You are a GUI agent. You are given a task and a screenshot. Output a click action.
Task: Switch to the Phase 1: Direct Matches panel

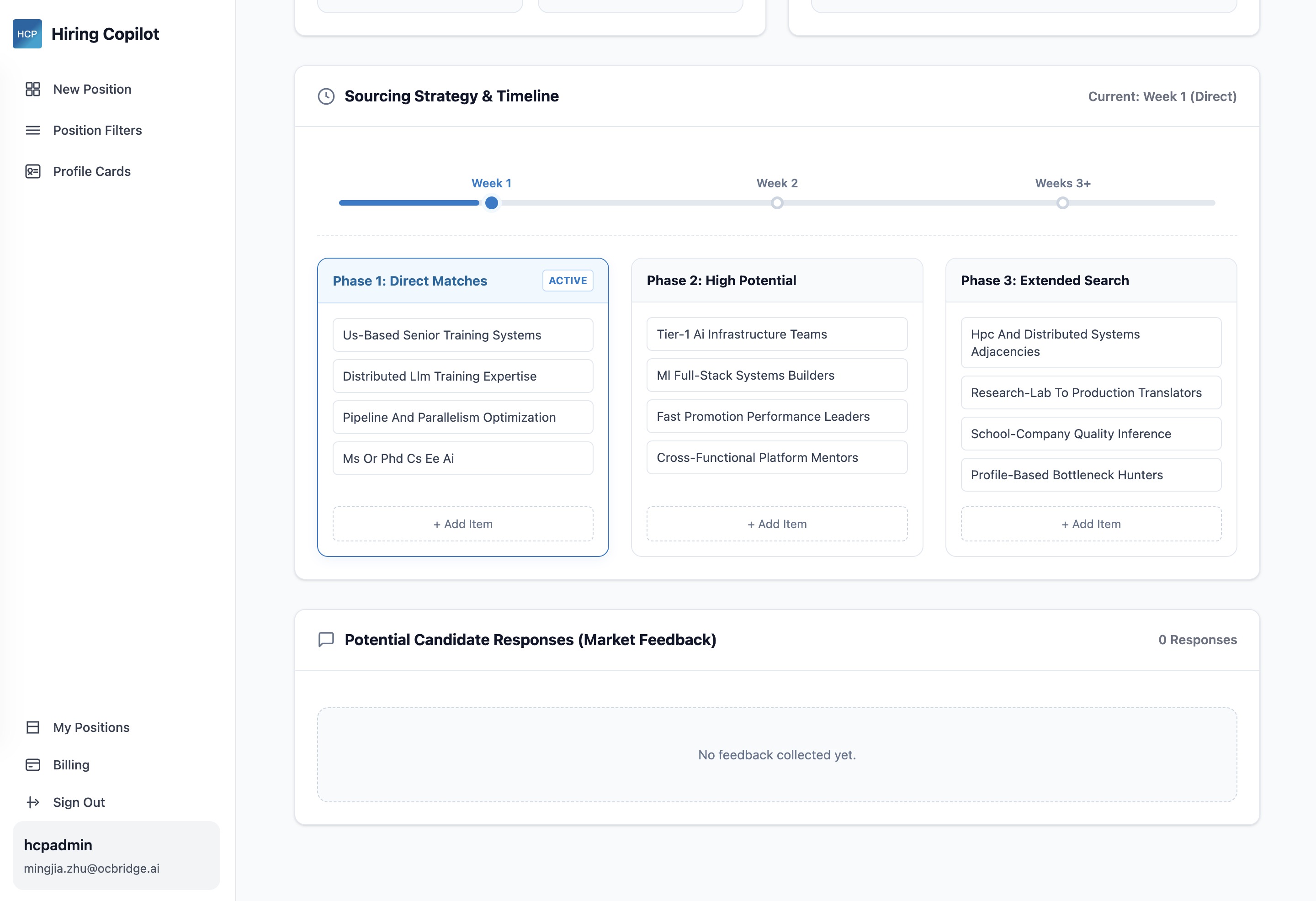tap(410, 281)
